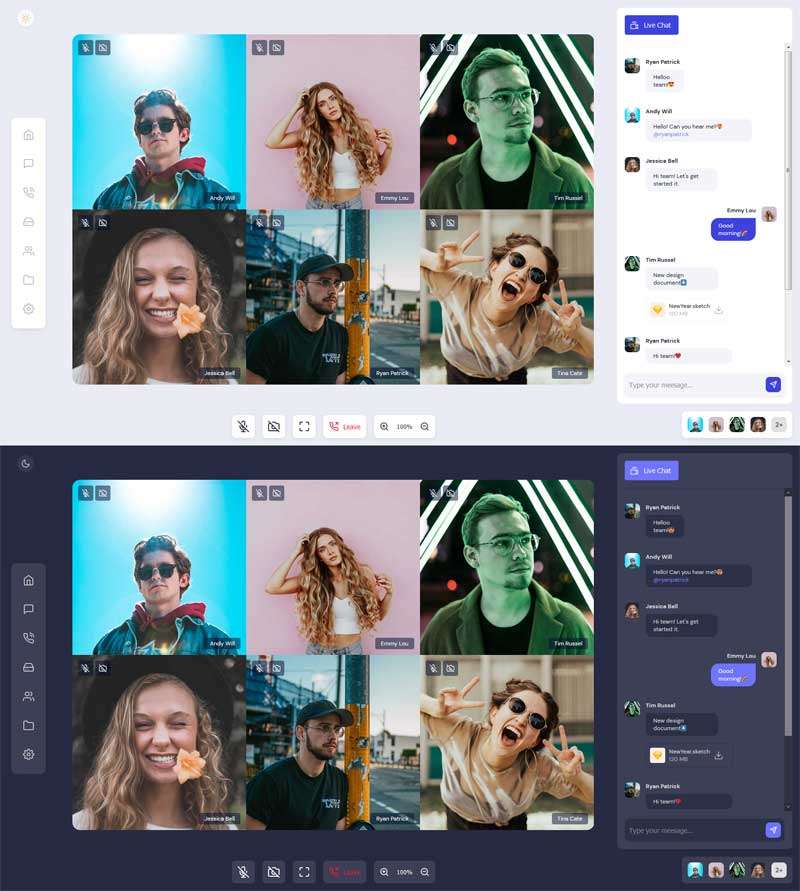Focus the dark-mode message input field
This screenshot has width=800, height=891.
694,830
